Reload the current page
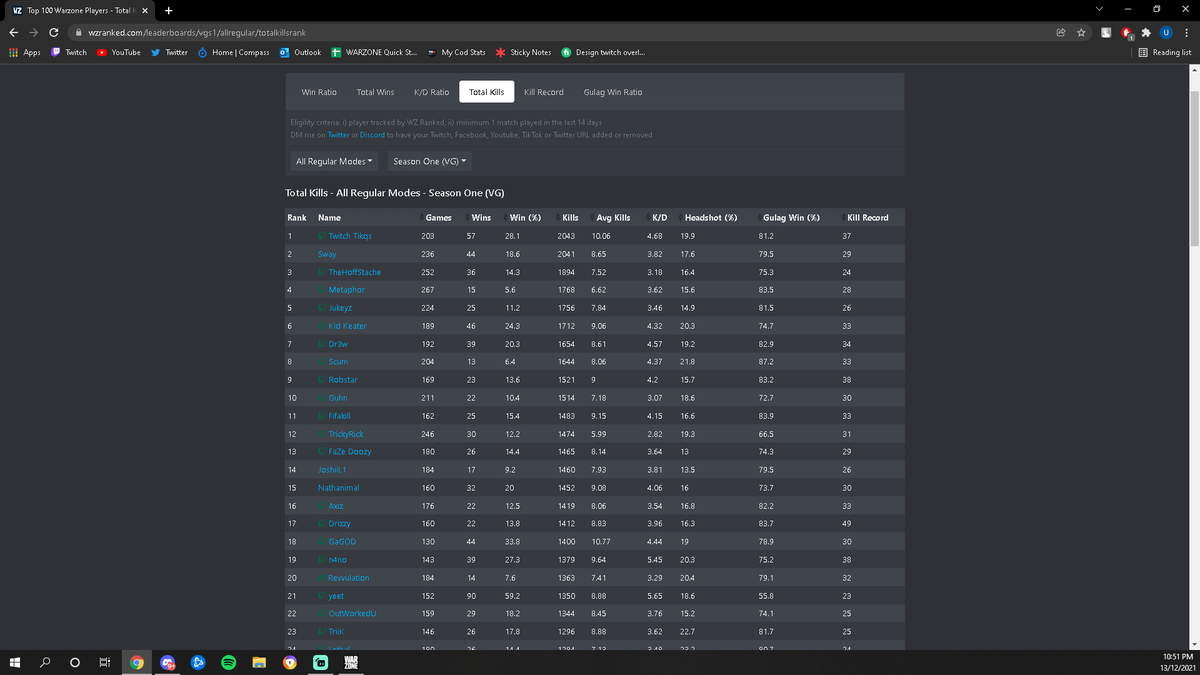The height and width of the screenshot is (675, 1200). click(x=53, y=32)
